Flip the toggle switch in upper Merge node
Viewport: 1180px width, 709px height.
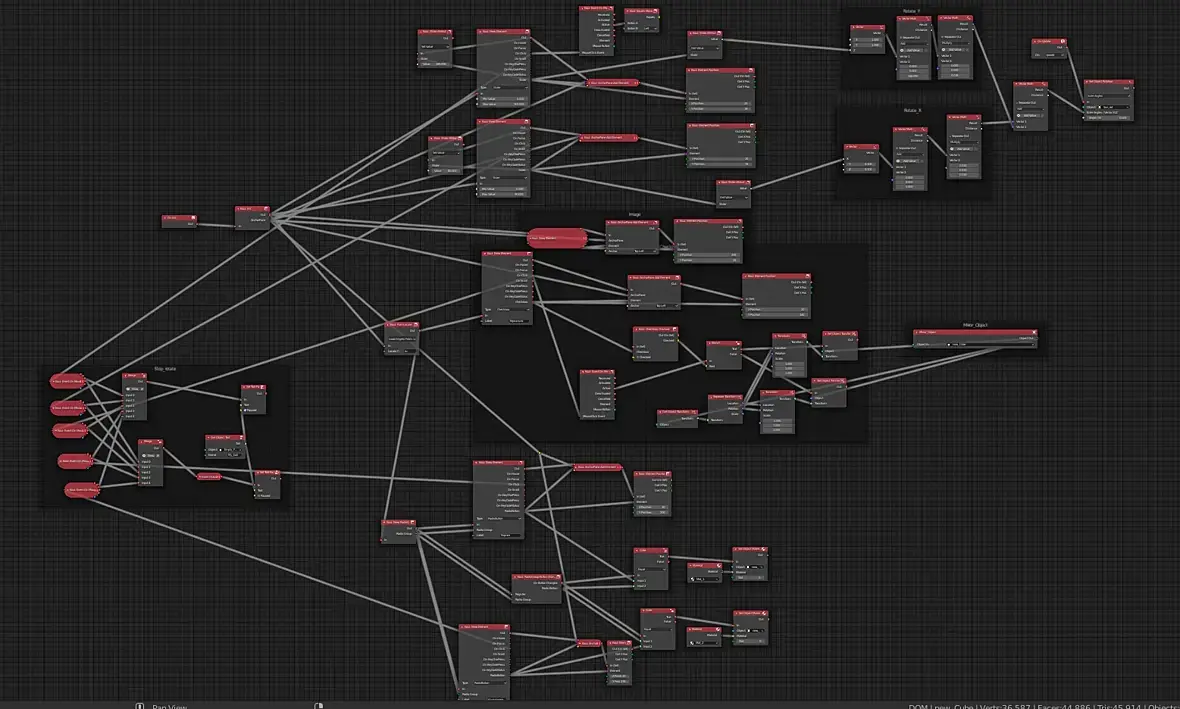128,389
